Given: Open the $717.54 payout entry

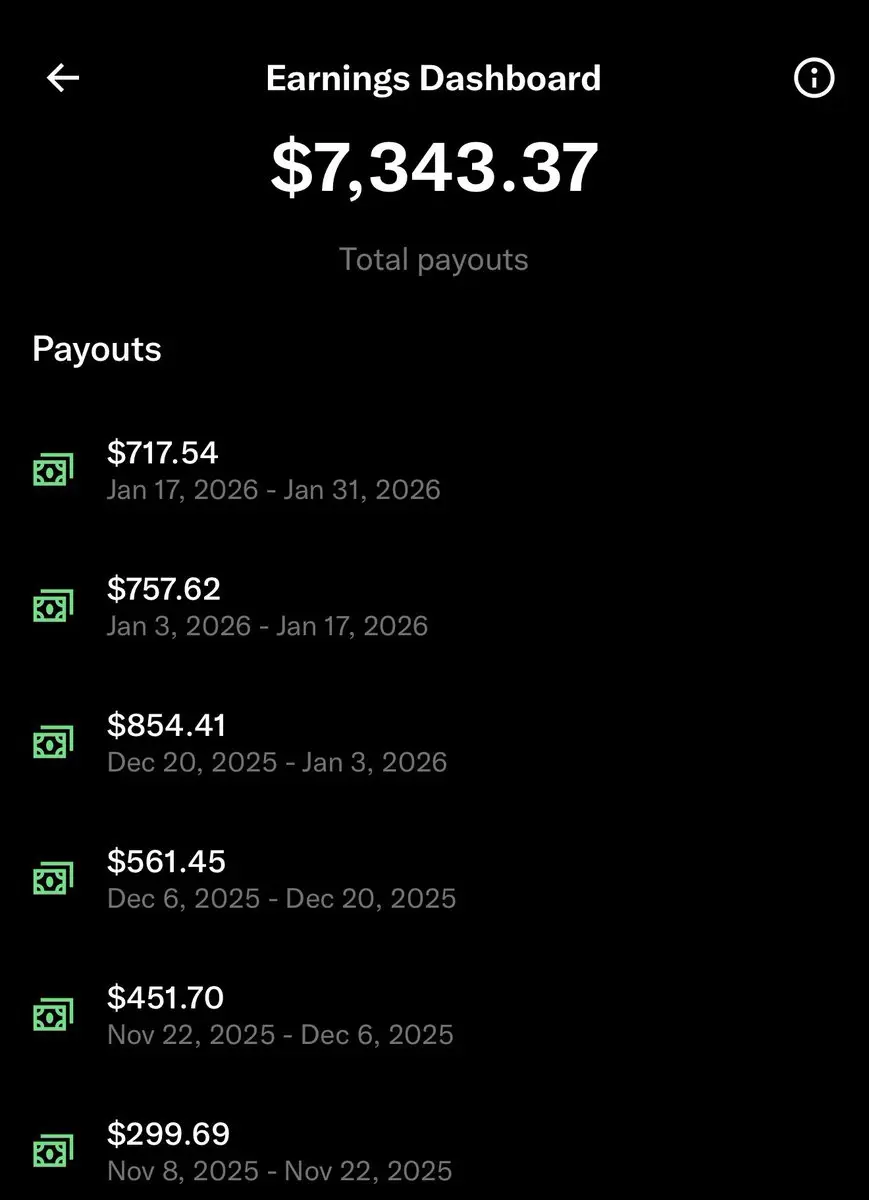Looking at the screenshot, I should [434, 470].
